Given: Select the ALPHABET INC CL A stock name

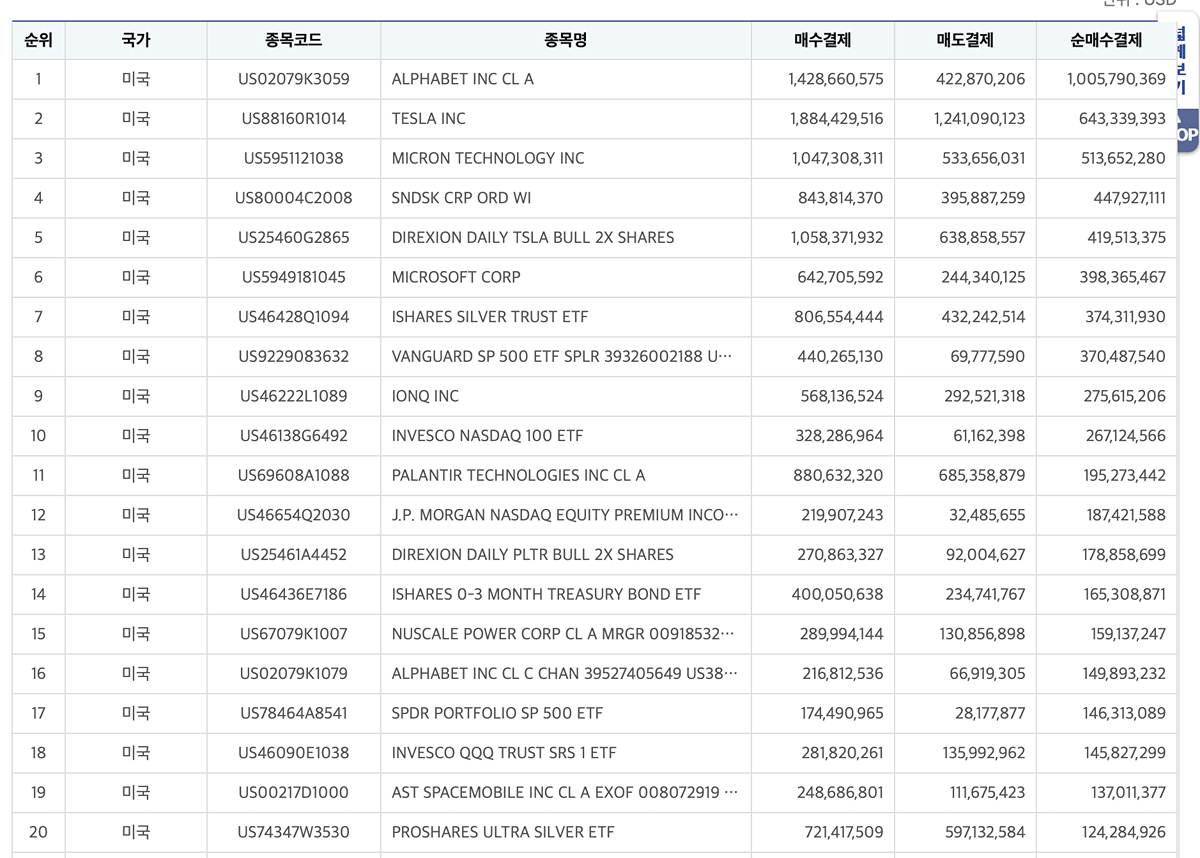Looking at the screenshot, I should 462,79.
